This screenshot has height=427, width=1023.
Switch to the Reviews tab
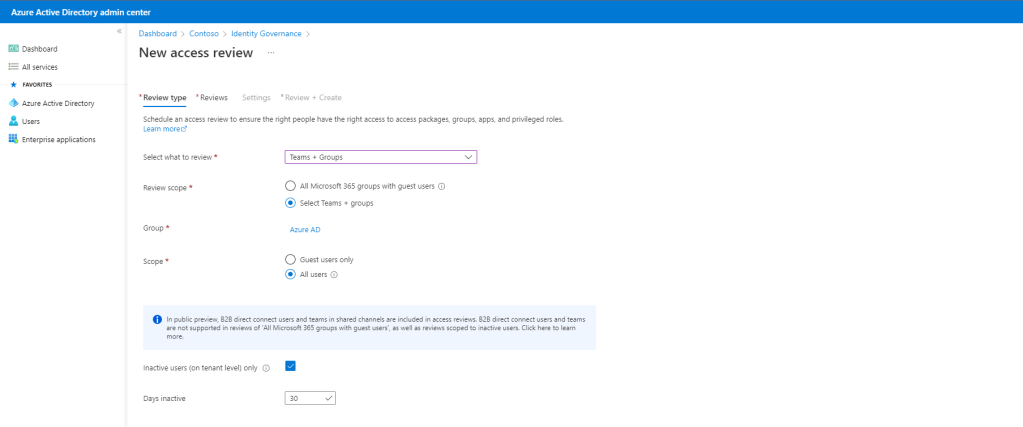pyautogui.click(x=213, y=98)
